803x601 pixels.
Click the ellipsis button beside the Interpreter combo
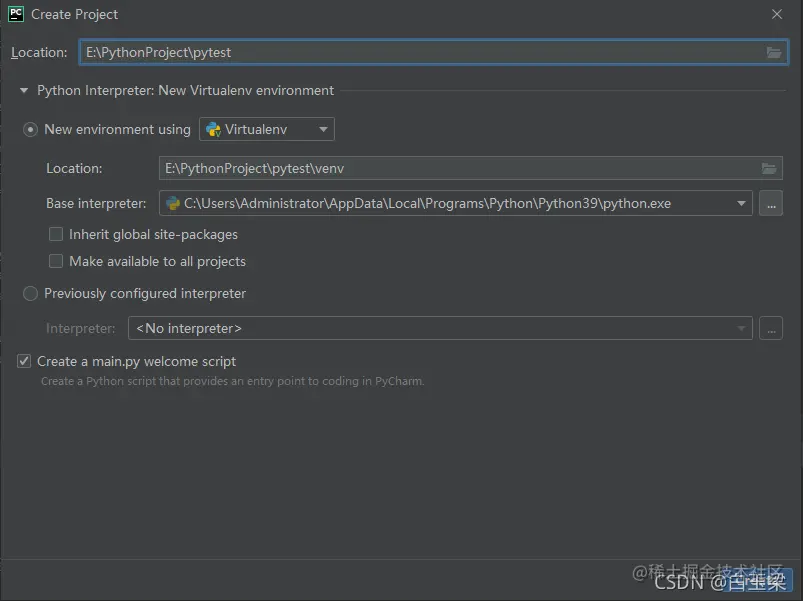click(x=771, y=328)
